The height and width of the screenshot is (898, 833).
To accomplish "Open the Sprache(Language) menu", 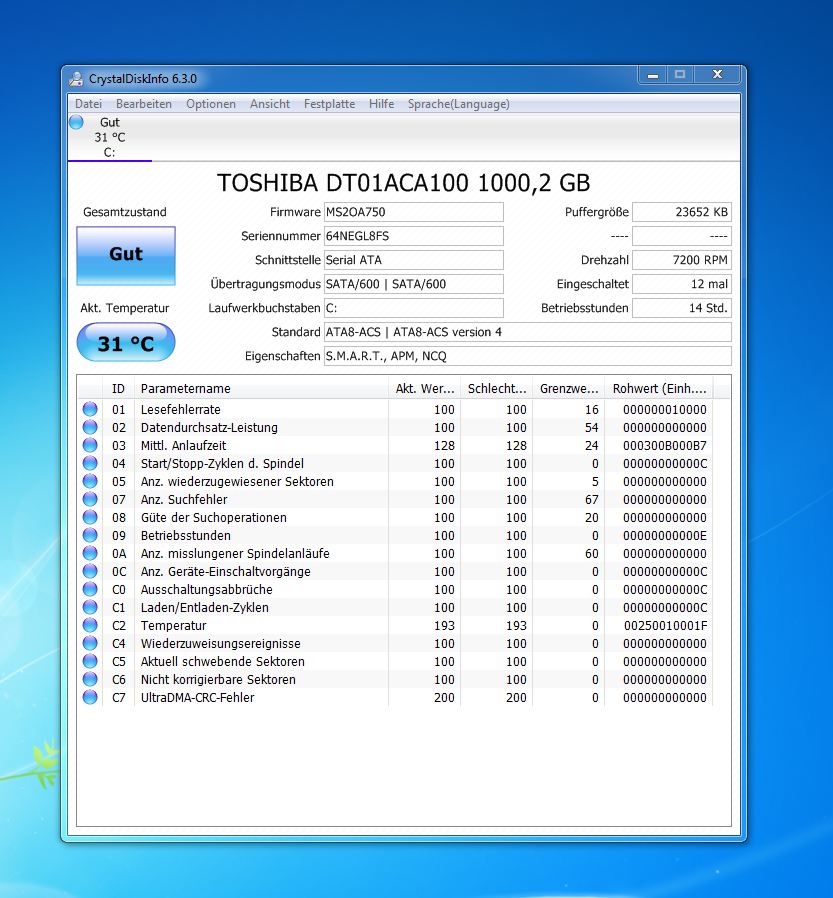I will (x=459, y=104).
